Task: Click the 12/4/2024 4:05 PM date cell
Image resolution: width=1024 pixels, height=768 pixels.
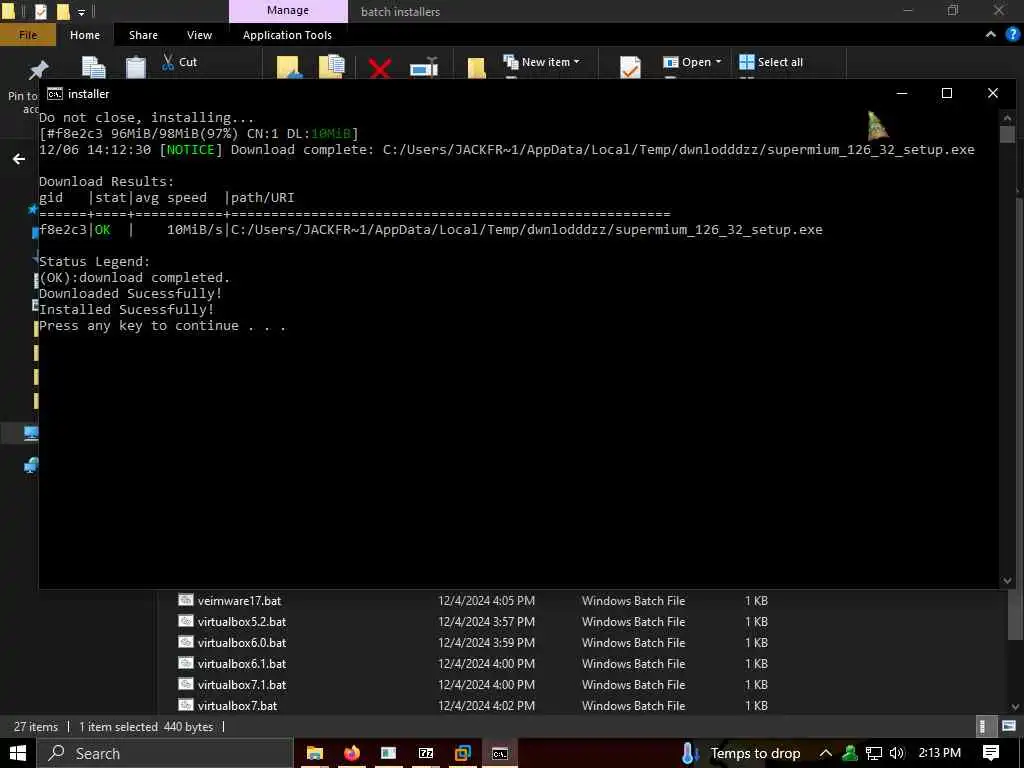Action: click(486, 600)
